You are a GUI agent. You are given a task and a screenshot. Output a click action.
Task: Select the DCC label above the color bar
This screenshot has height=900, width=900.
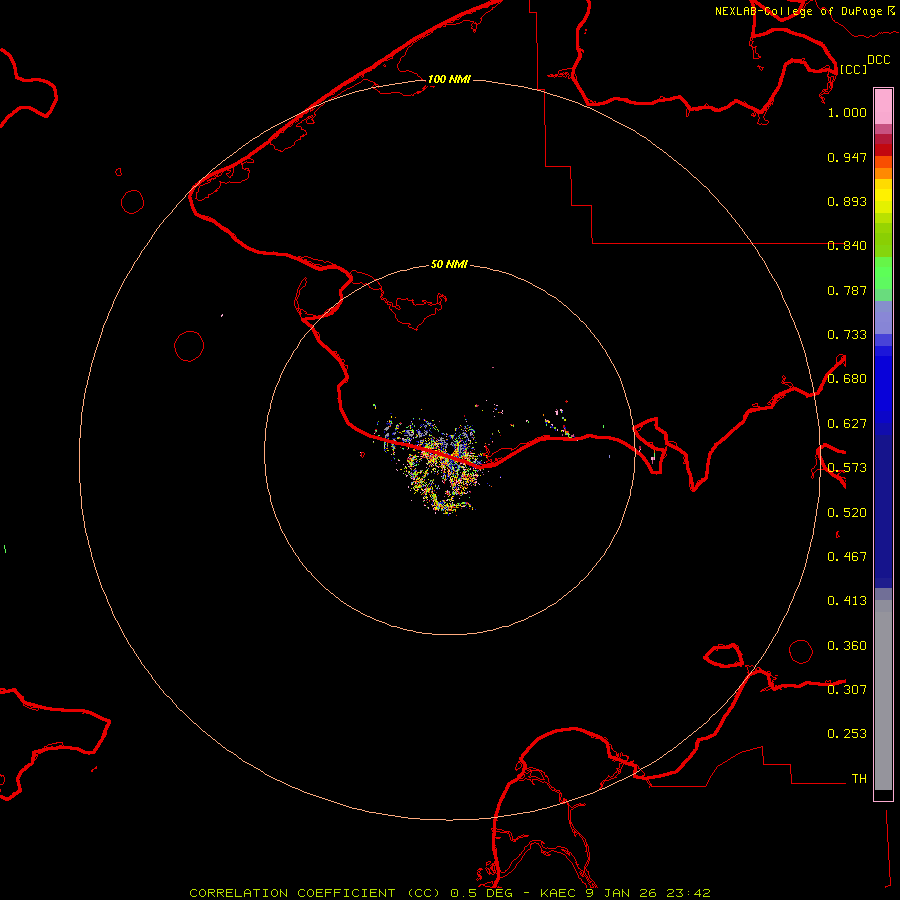(x=878, y=60)
